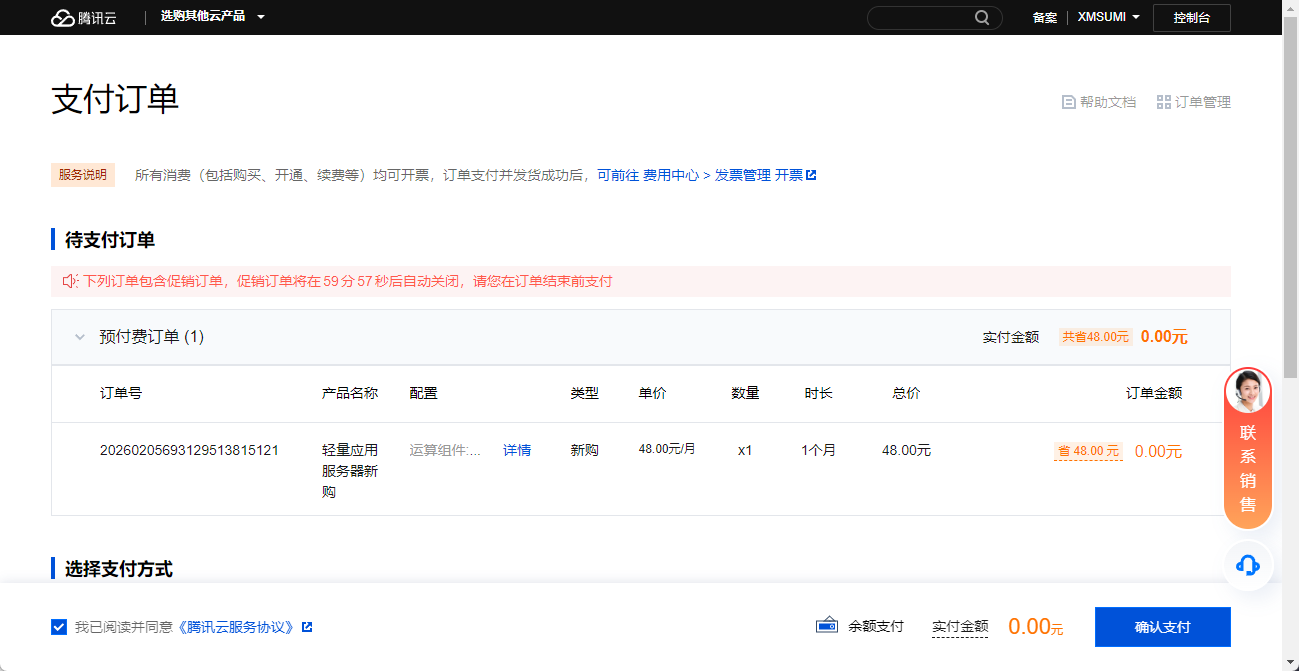Click the 联系销售 contact sales avatar
Image resolution: width=1299 pixels, height=671 pixels.
(1247, 392)
